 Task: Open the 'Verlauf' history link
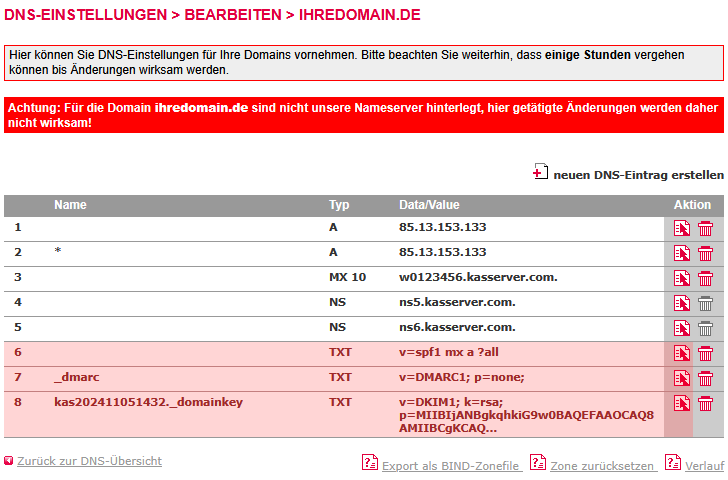tap(704, 466)
